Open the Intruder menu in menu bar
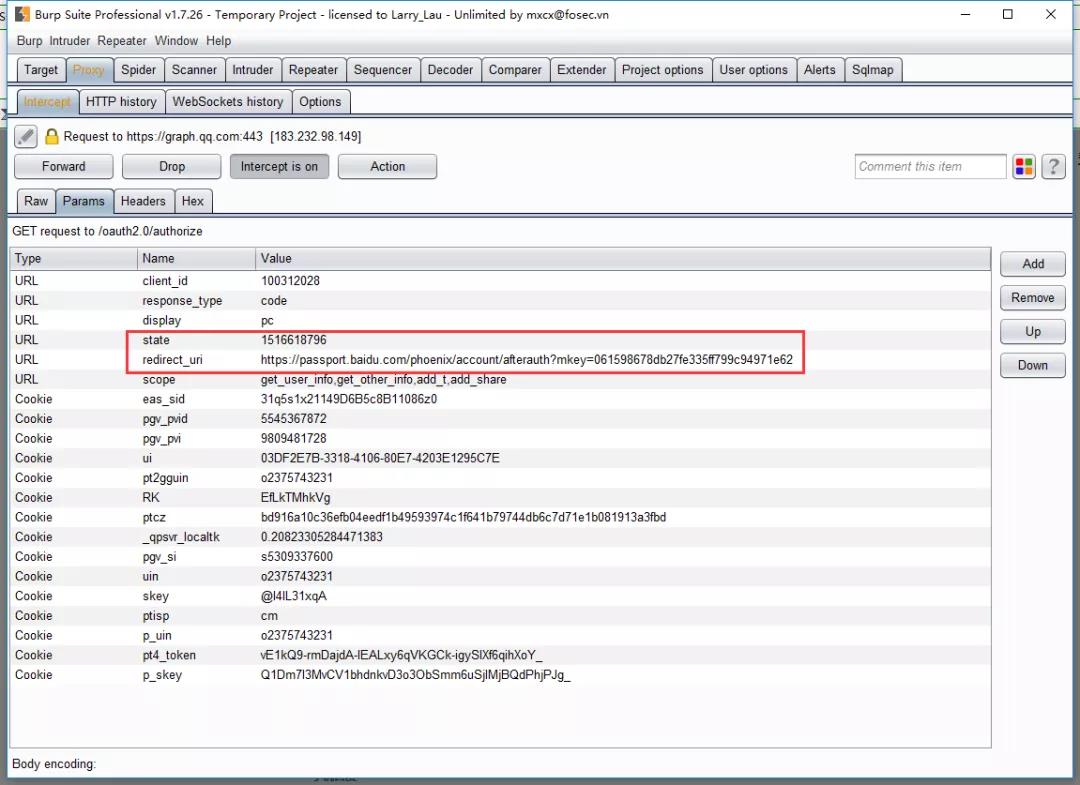The height and width of the screenshot is (785, 1080). (x=70, y=41)
